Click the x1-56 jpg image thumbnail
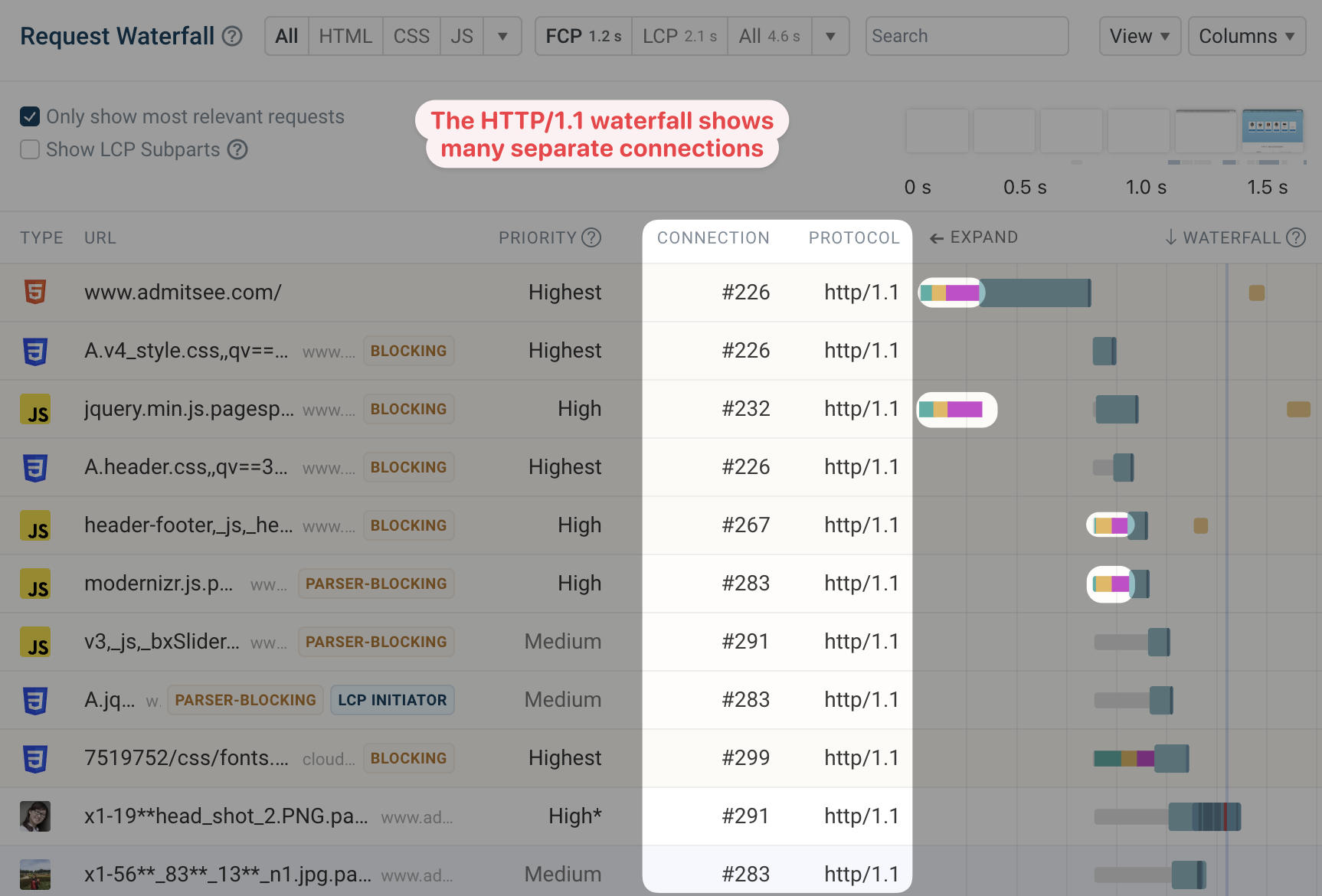Image resolution: width=1322 pixels, height=896 pixels. point(35,875)
